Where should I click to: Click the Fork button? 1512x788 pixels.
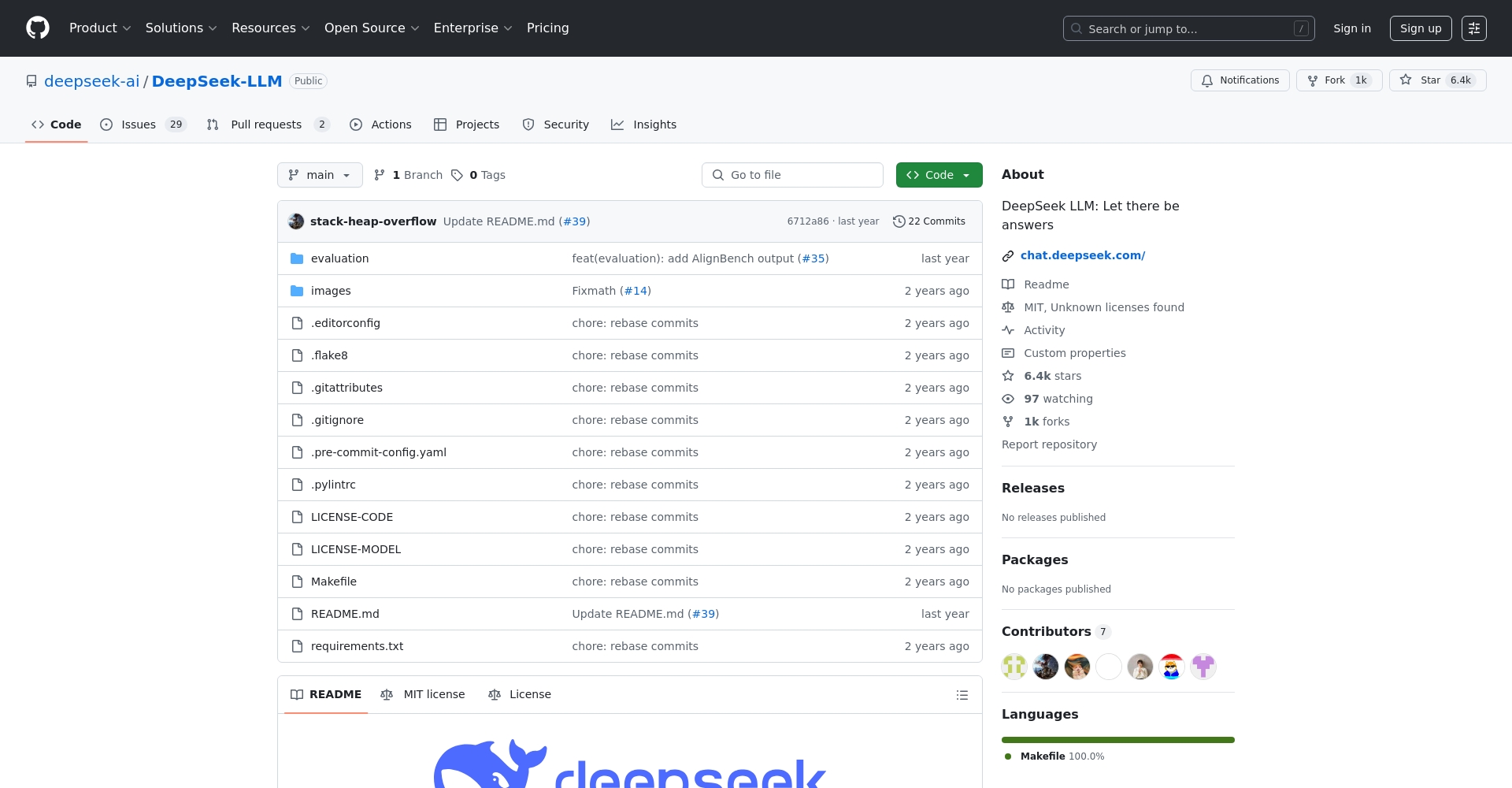click(1339, 80)
